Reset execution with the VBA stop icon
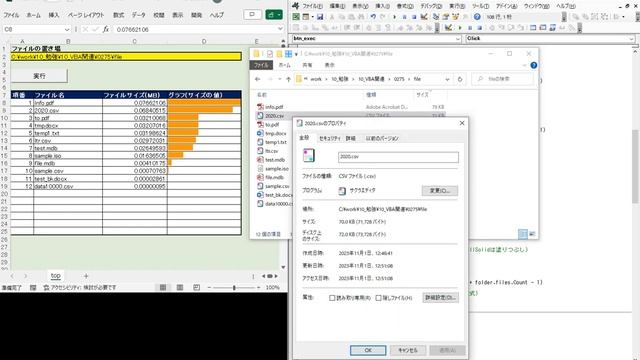The image size is (640, 360). [414, 17]
